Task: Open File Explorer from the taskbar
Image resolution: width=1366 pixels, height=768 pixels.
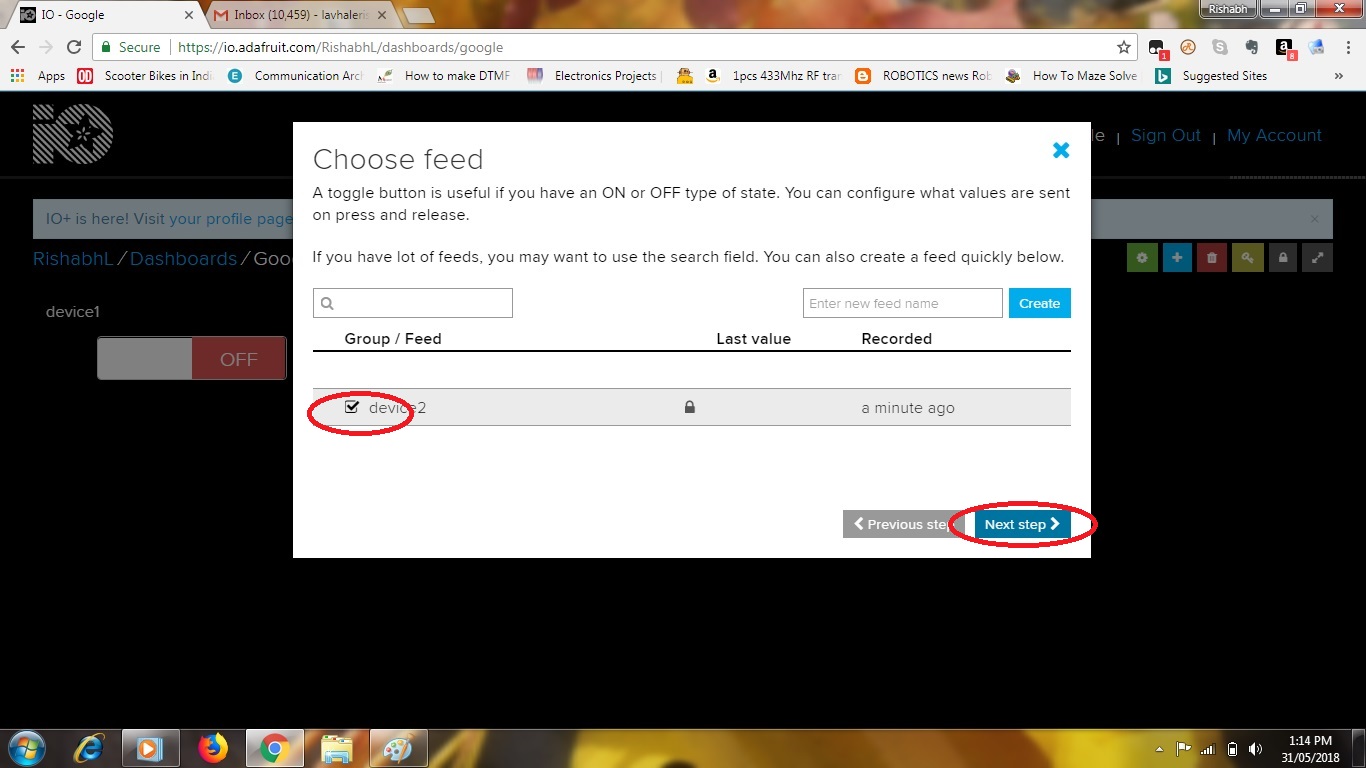Action: [x=337, y=748]
